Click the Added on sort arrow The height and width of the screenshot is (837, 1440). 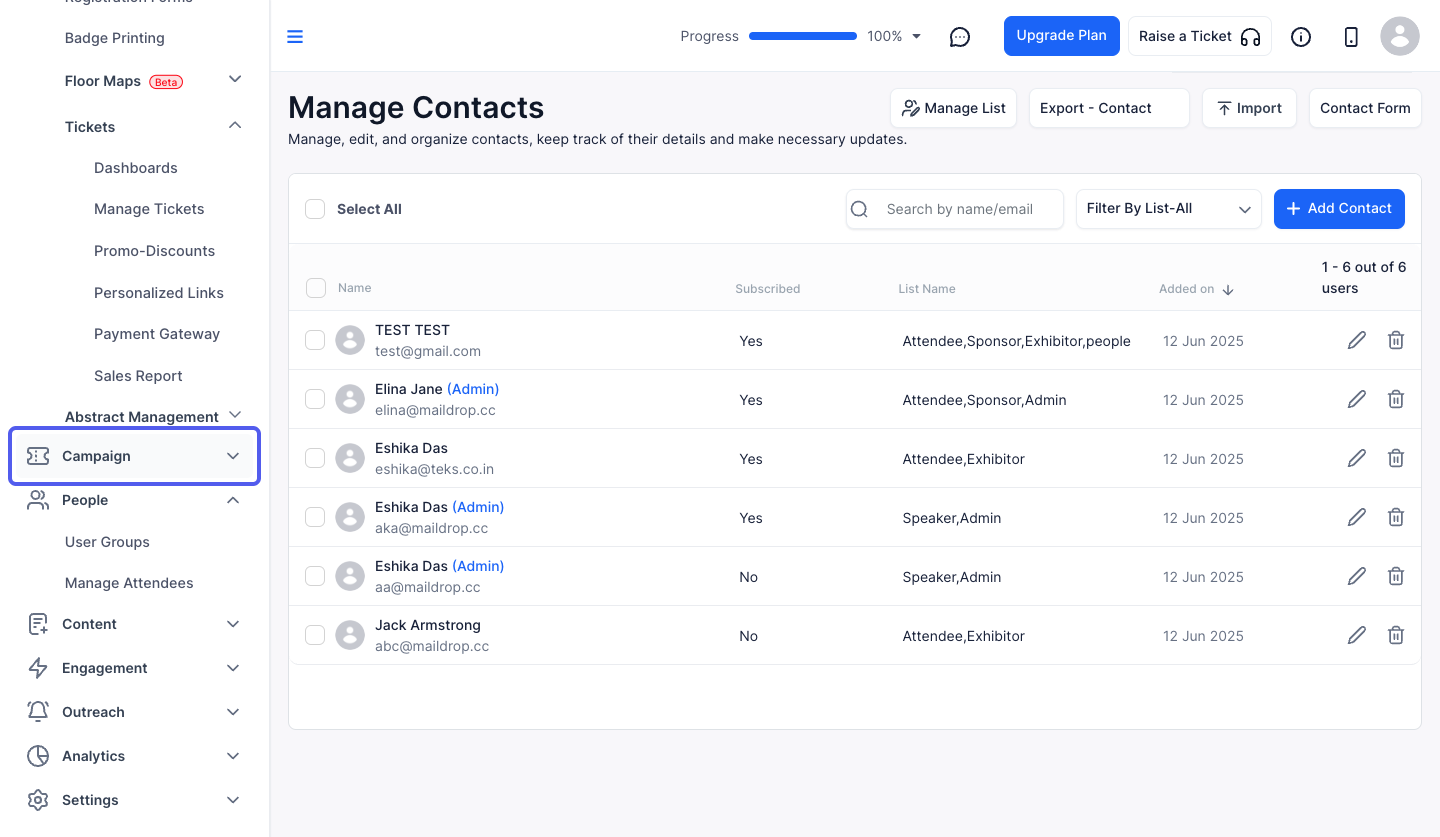[1228, 289]
